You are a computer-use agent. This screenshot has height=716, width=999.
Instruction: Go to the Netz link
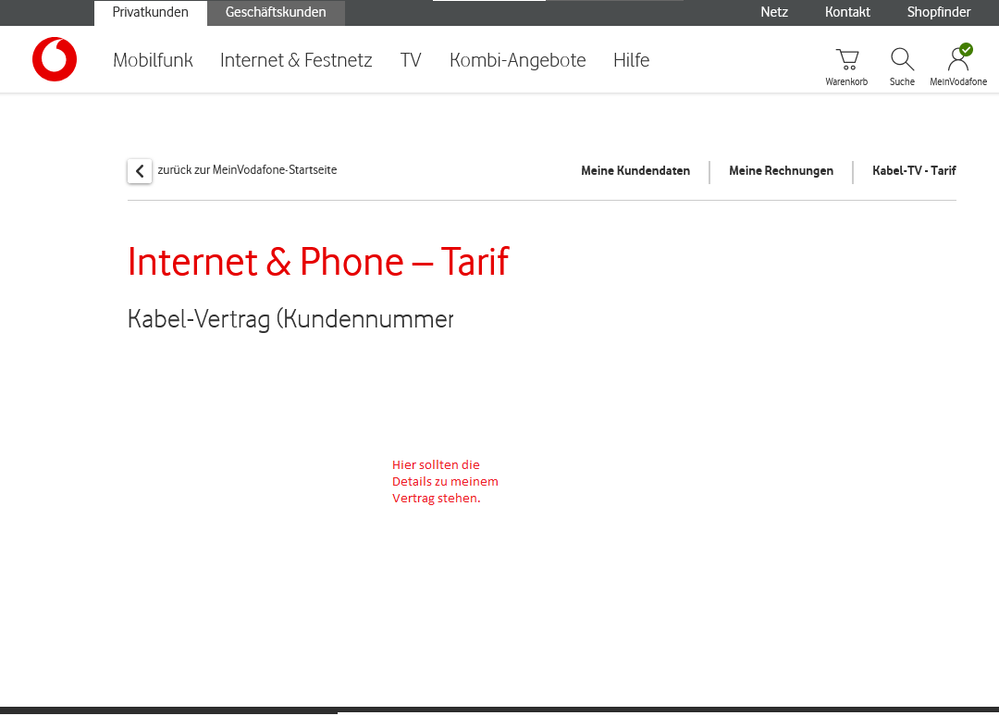pos(774,12)
